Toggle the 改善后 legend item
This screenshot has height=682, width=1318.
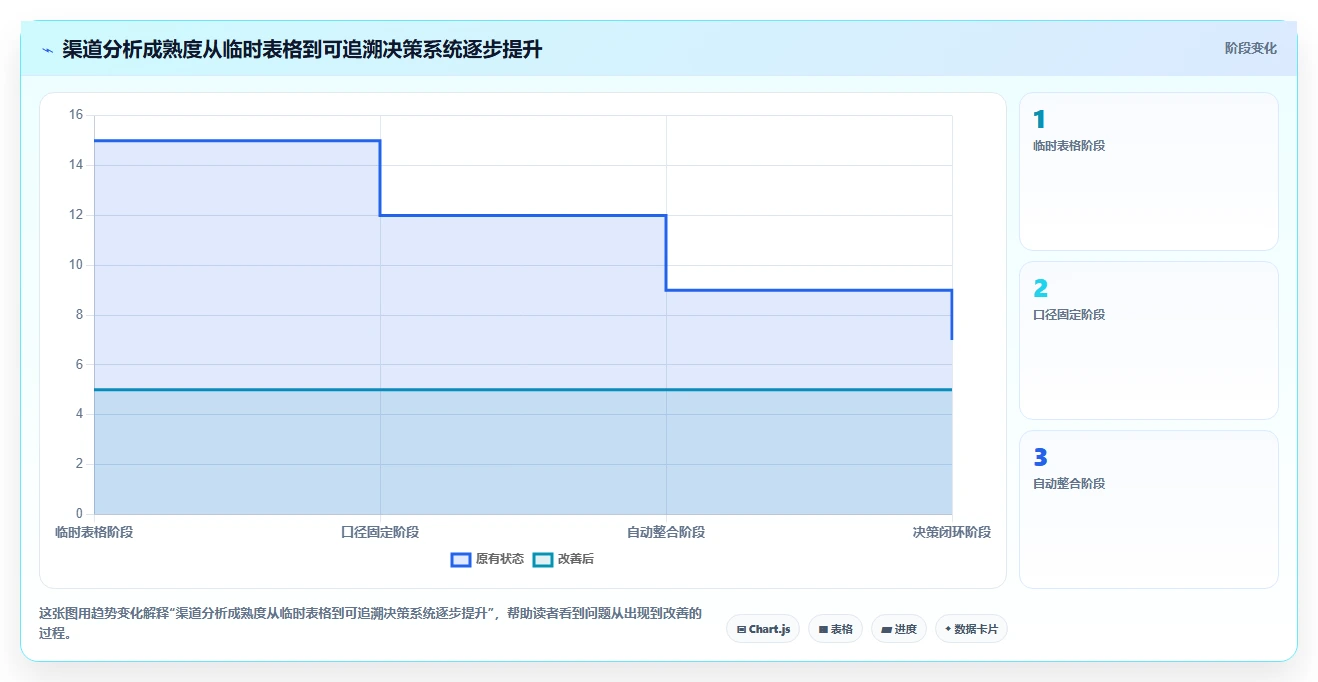pyautogui.click(x=563, y=559)
